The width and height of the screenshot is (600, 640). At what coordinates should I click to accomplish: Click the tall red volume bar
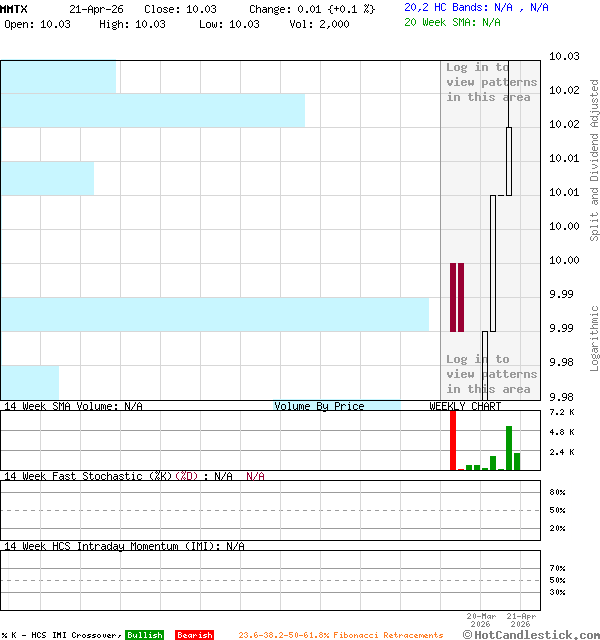coord(453,440)
